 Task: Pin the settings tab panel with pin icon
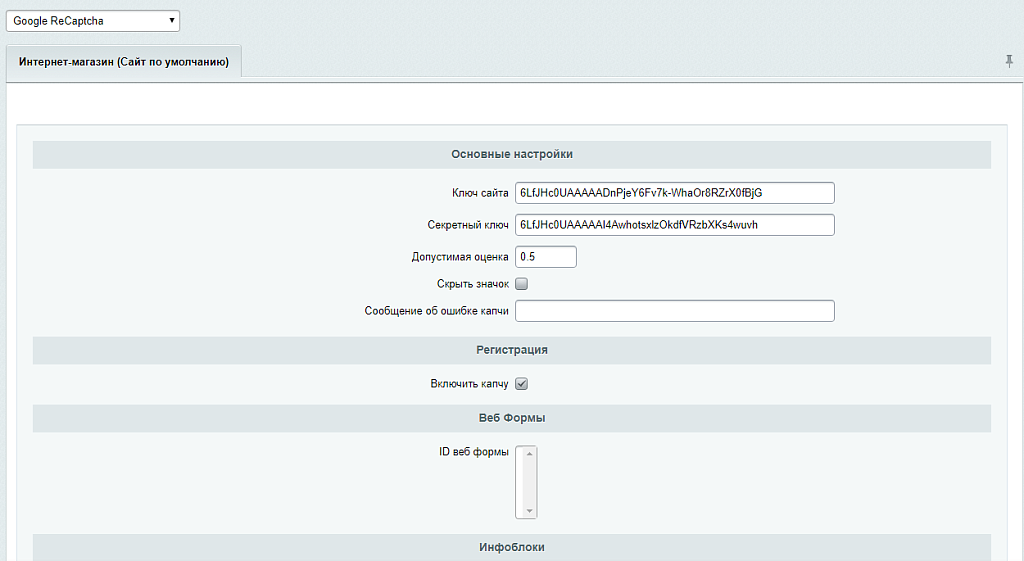[1009, 62]
